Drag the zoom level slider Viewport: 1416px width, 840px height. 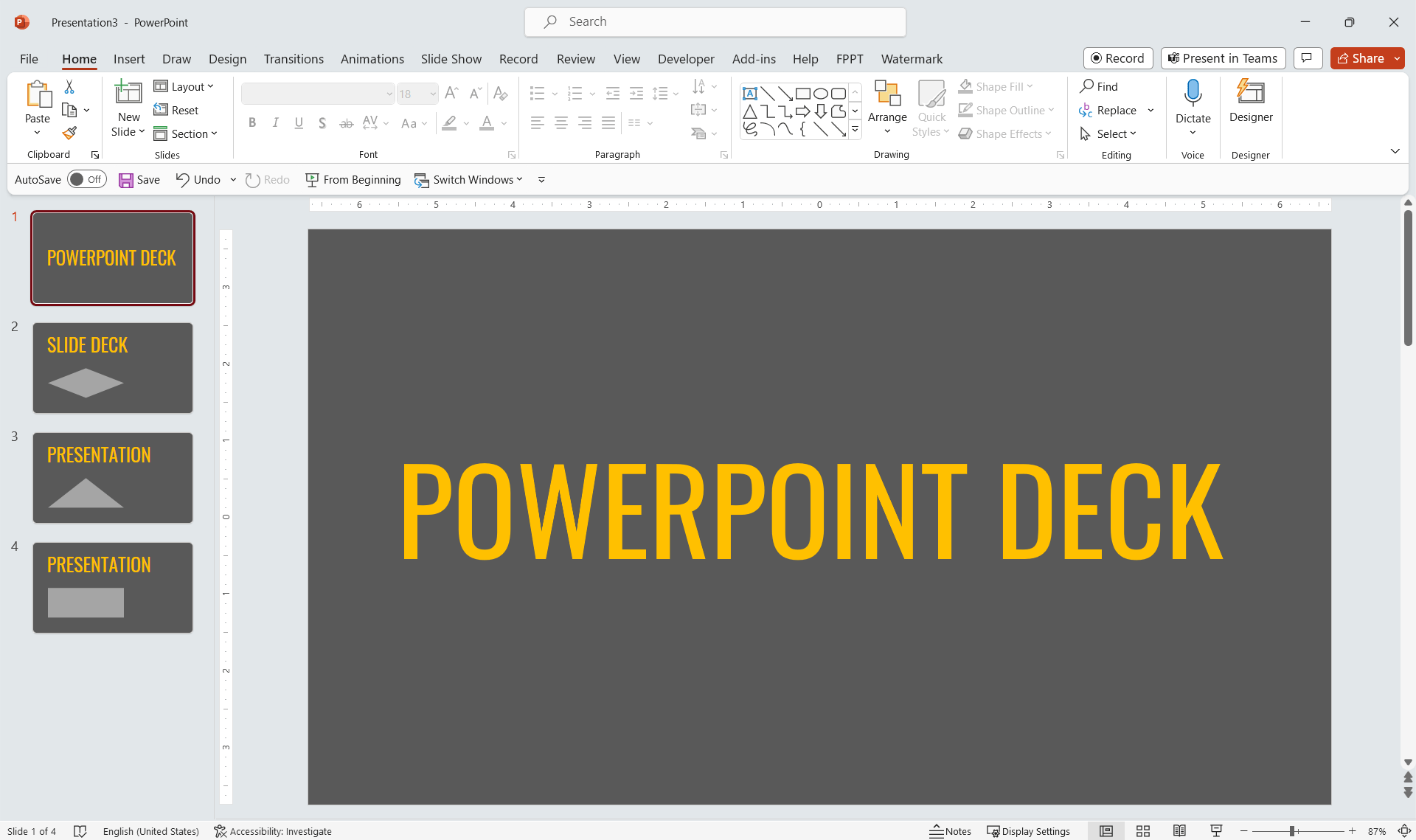1291,831
